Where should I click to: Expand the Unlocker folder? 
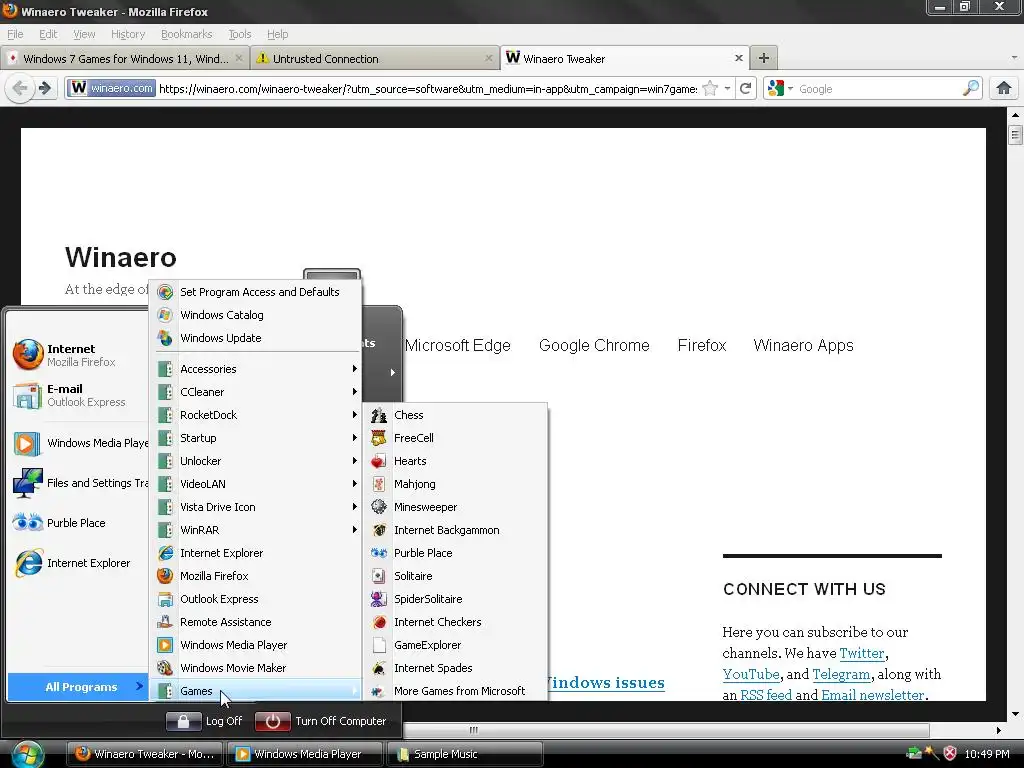click(257, 461)
